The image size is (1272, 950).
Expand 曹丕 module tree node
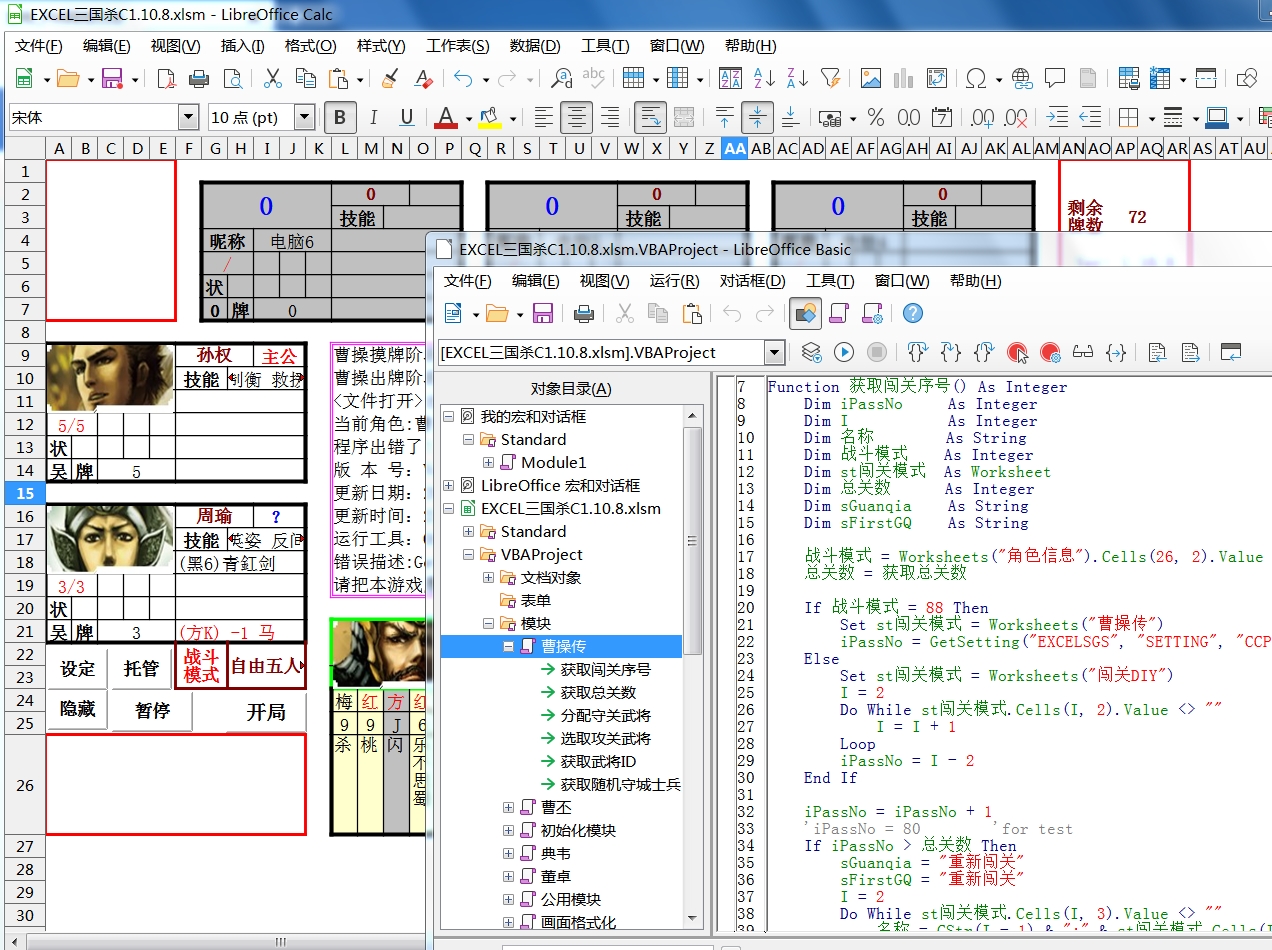point(509,807)
